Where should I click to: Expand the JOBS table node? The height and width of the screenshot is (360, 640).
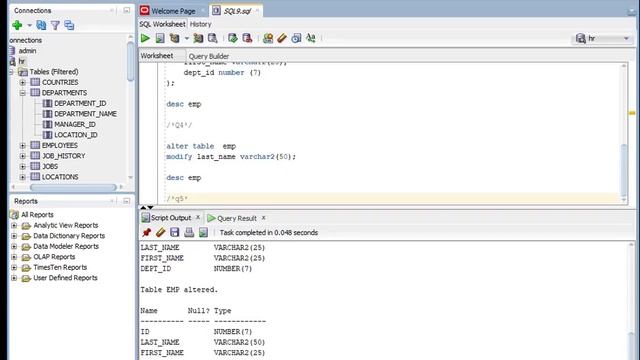(x=23, y=167)
